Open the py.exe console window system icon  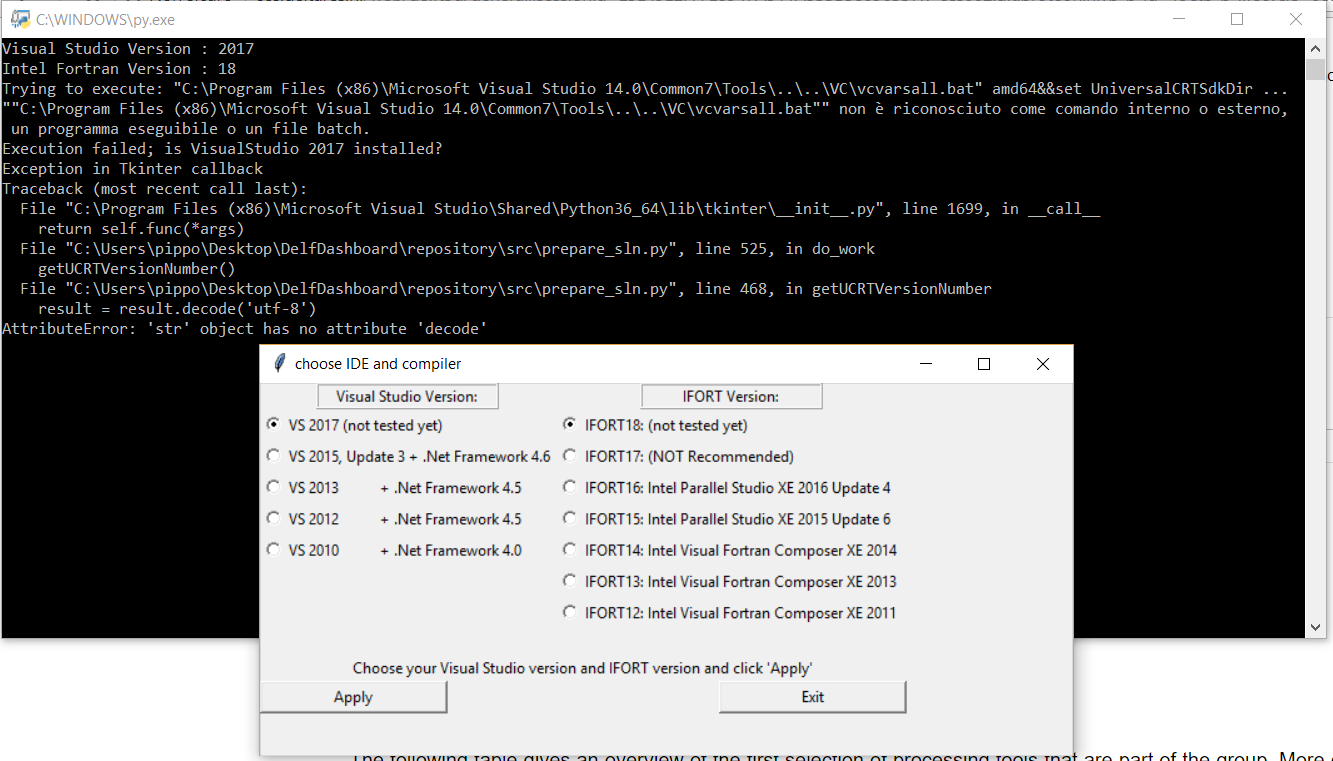tap(19, 19)
